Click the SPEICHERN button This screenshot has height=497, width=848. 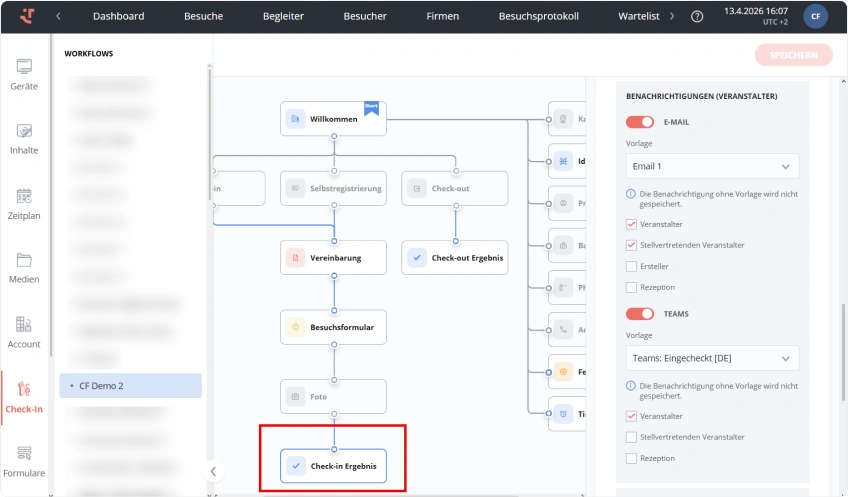(x=793, y=55)
